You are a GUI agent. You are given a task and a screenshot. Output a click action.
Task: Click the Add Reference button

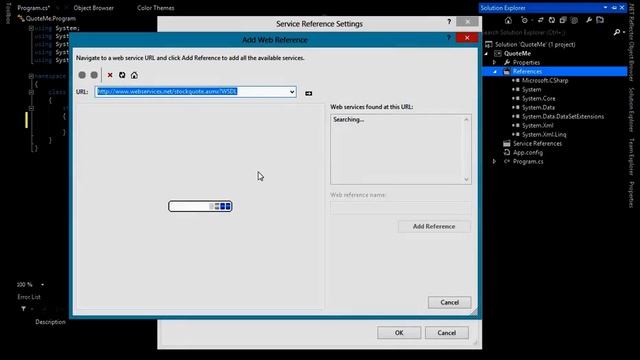pos(434,227)
